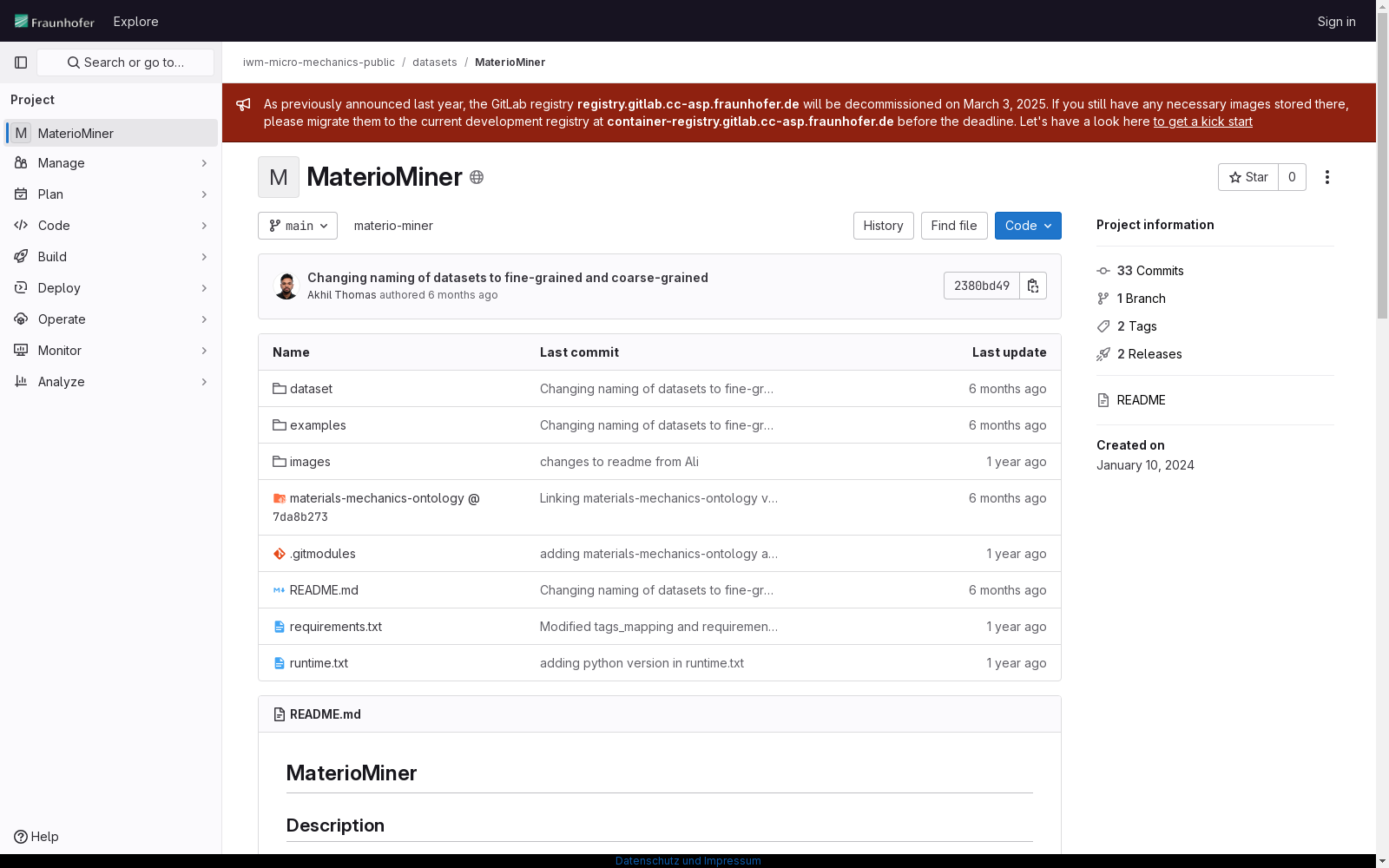Click the materials-mechanics-ontology submodule icon

coord(280,498)
